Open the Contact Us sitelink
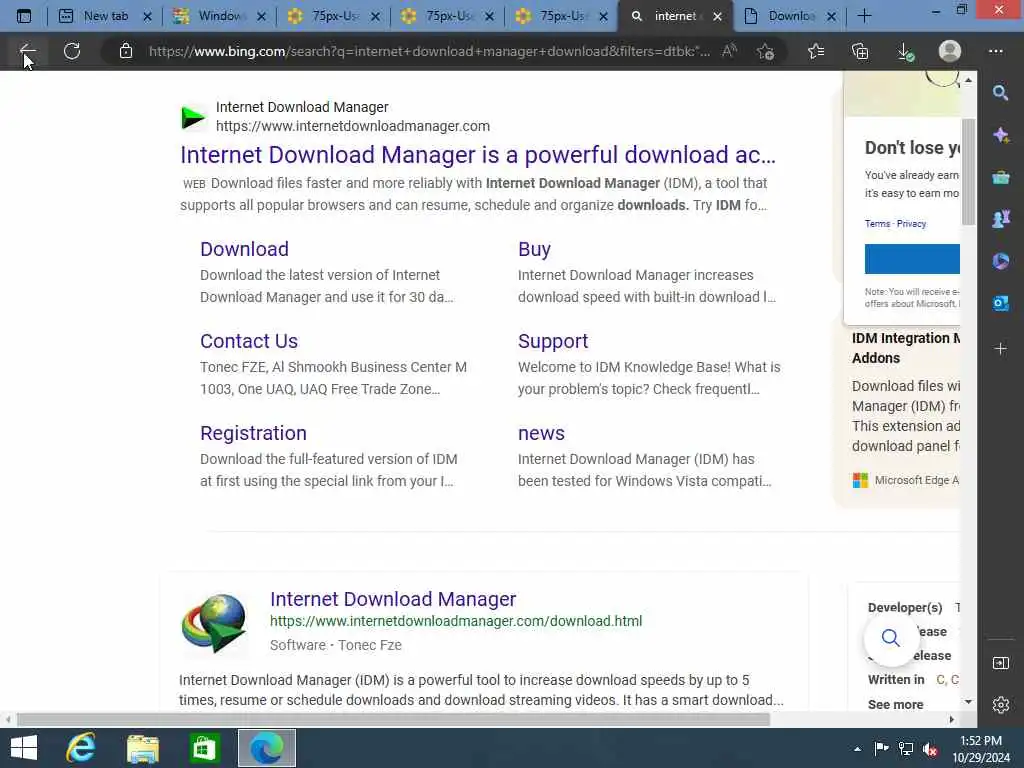The image size is (1024, 768). coord(249,341)
